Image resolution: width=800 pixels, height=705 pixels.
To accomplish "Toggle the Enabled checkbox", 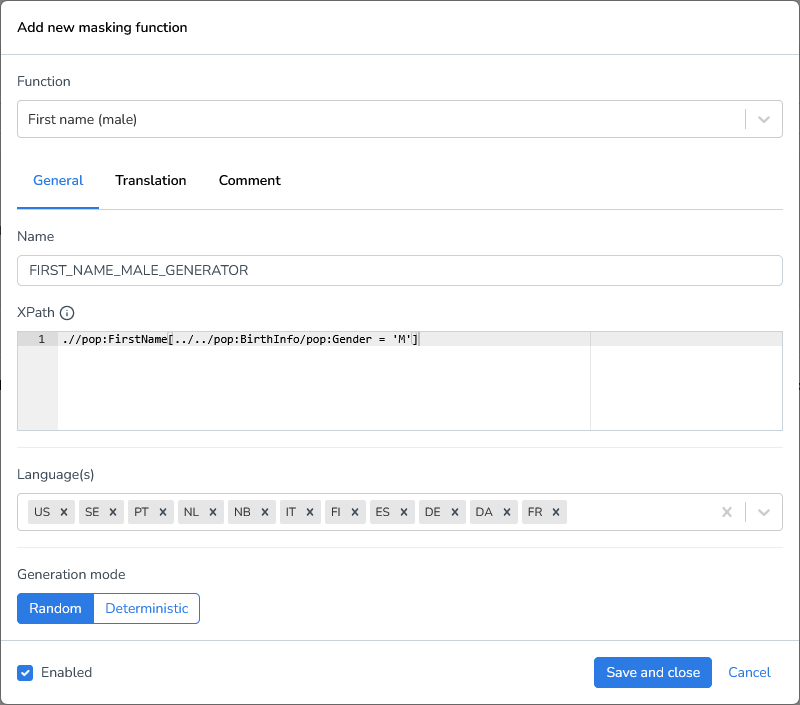I will click(x=25, y=673).
